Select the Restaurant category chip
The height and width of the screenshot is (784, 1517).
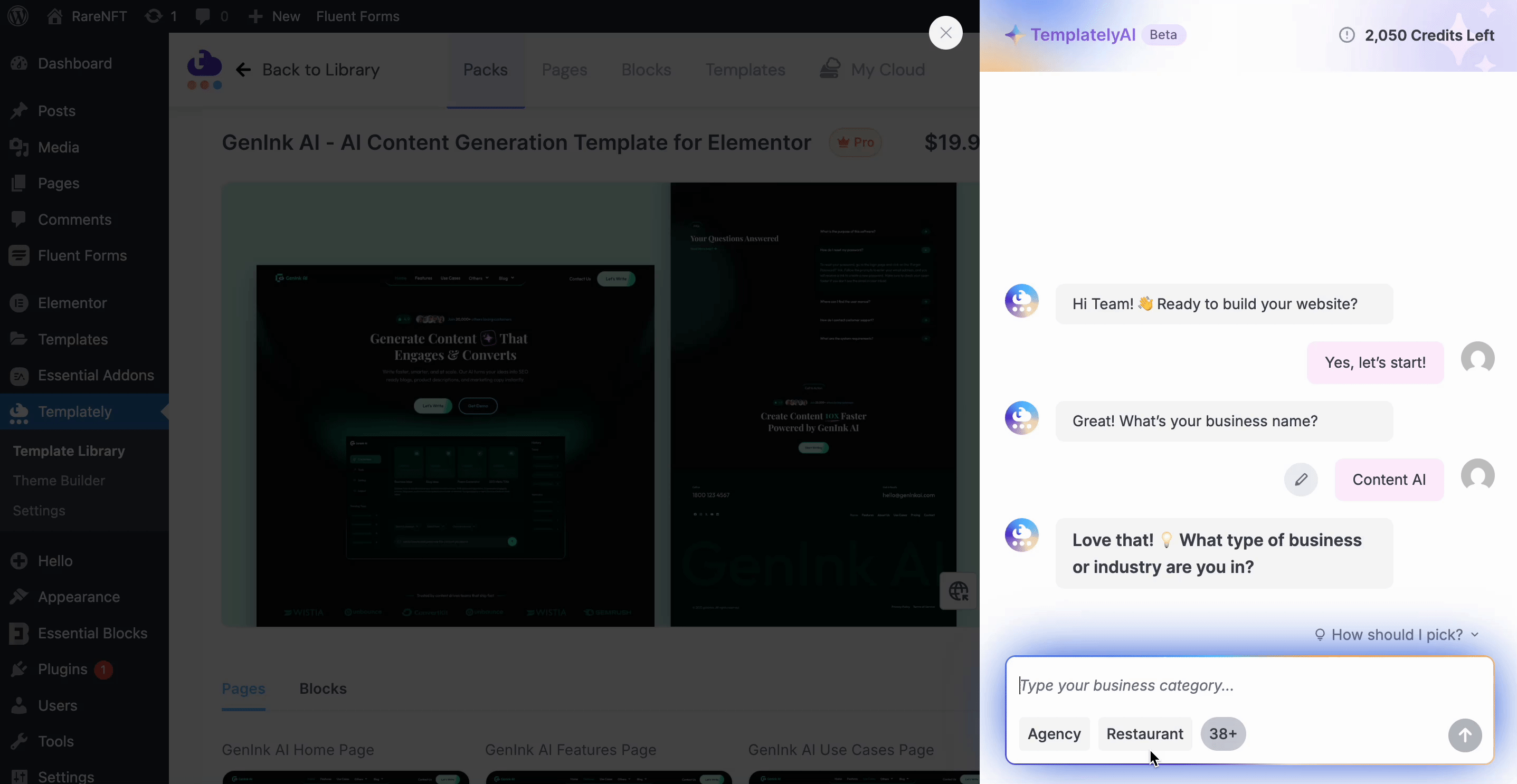pyautogui.click(x=1144, y=733)
